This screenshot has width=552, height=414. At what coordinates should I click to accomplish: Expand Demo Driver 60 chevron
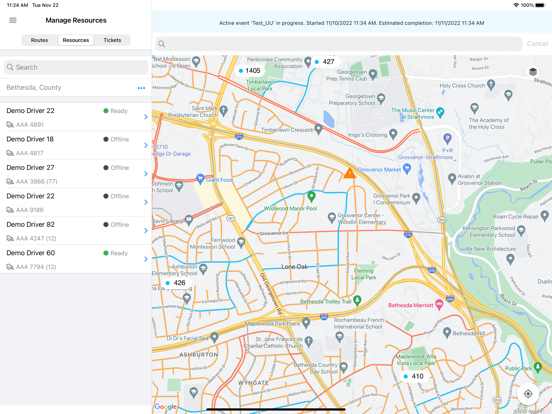pos(146,259)
